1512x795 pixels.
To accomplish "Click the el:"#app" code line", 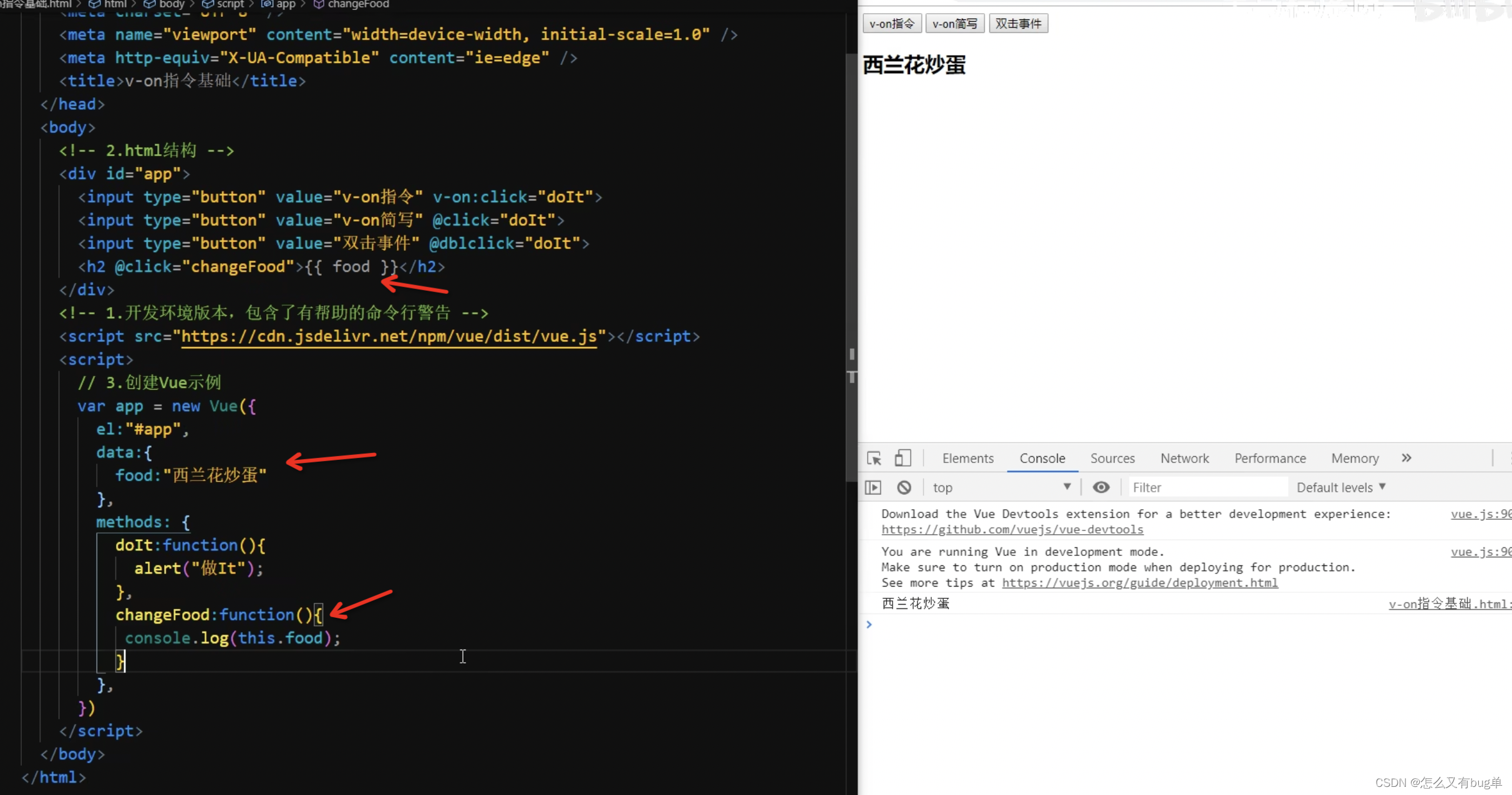I will tap(142, 429).
